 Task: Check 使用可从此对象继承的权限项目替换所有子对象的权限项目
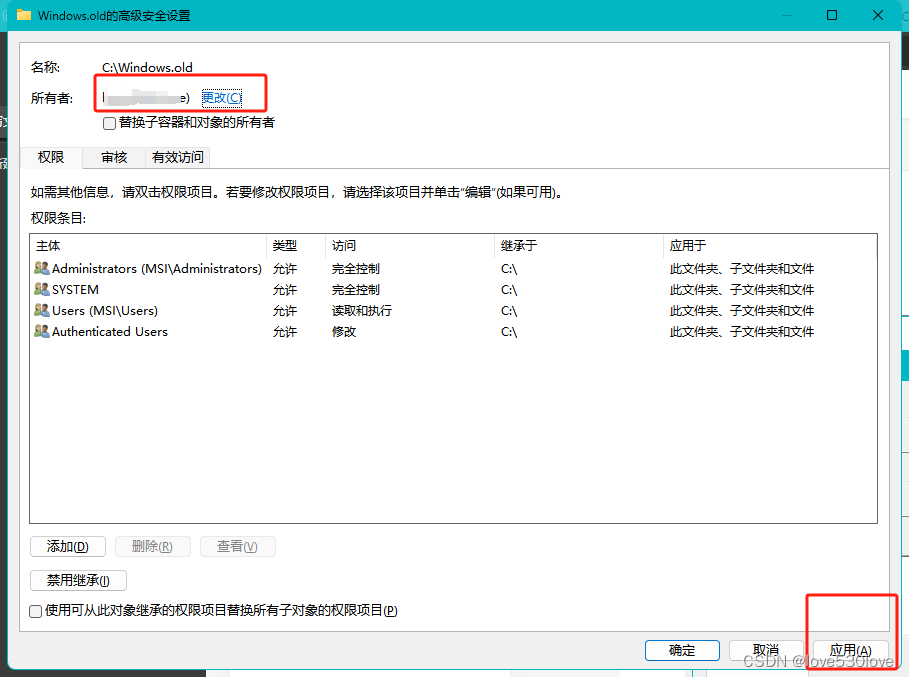pos(35,610)
